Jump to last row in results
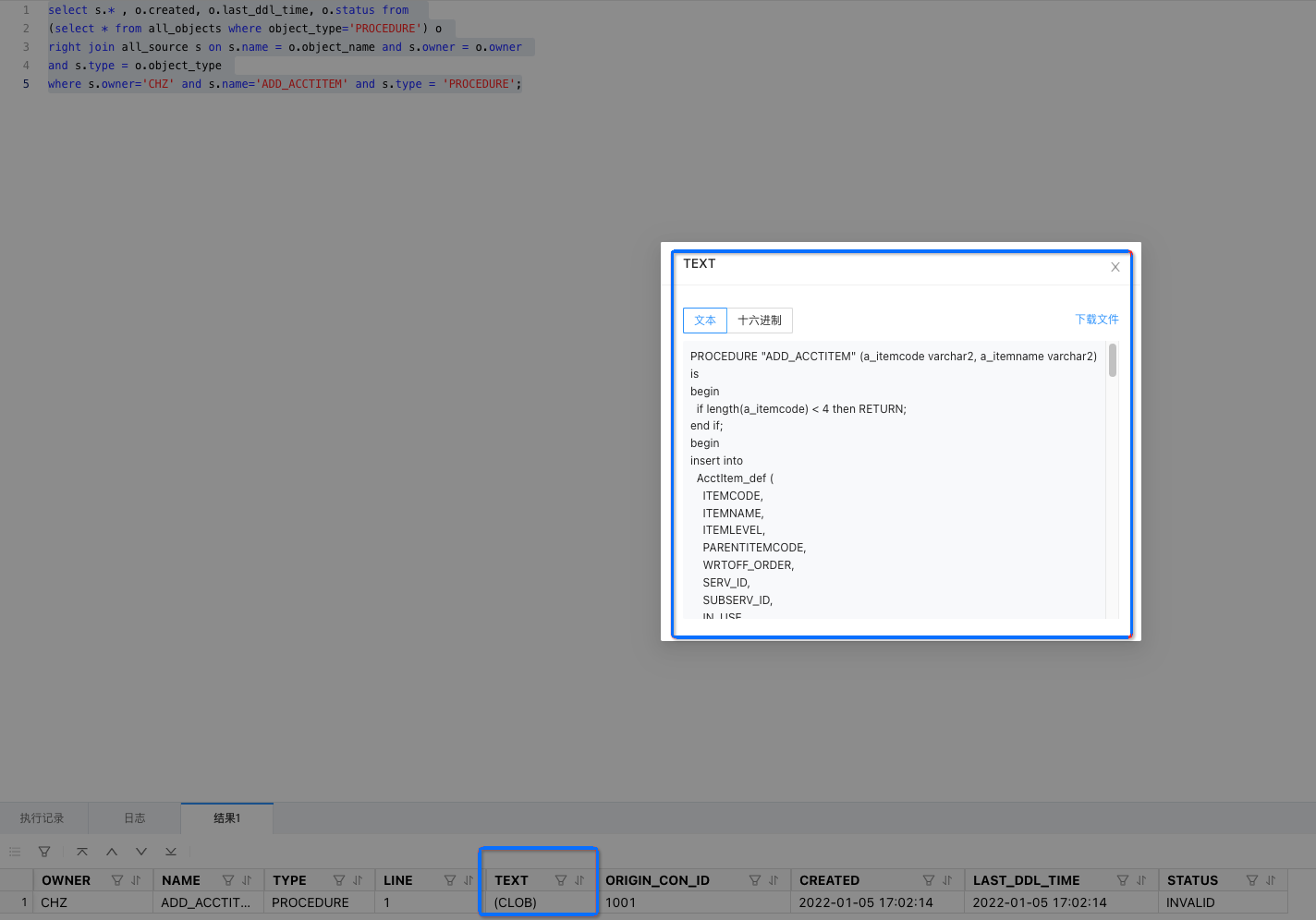Image resolution: width=1316 pixels, height=920 pixels. (x=171, y=852)
